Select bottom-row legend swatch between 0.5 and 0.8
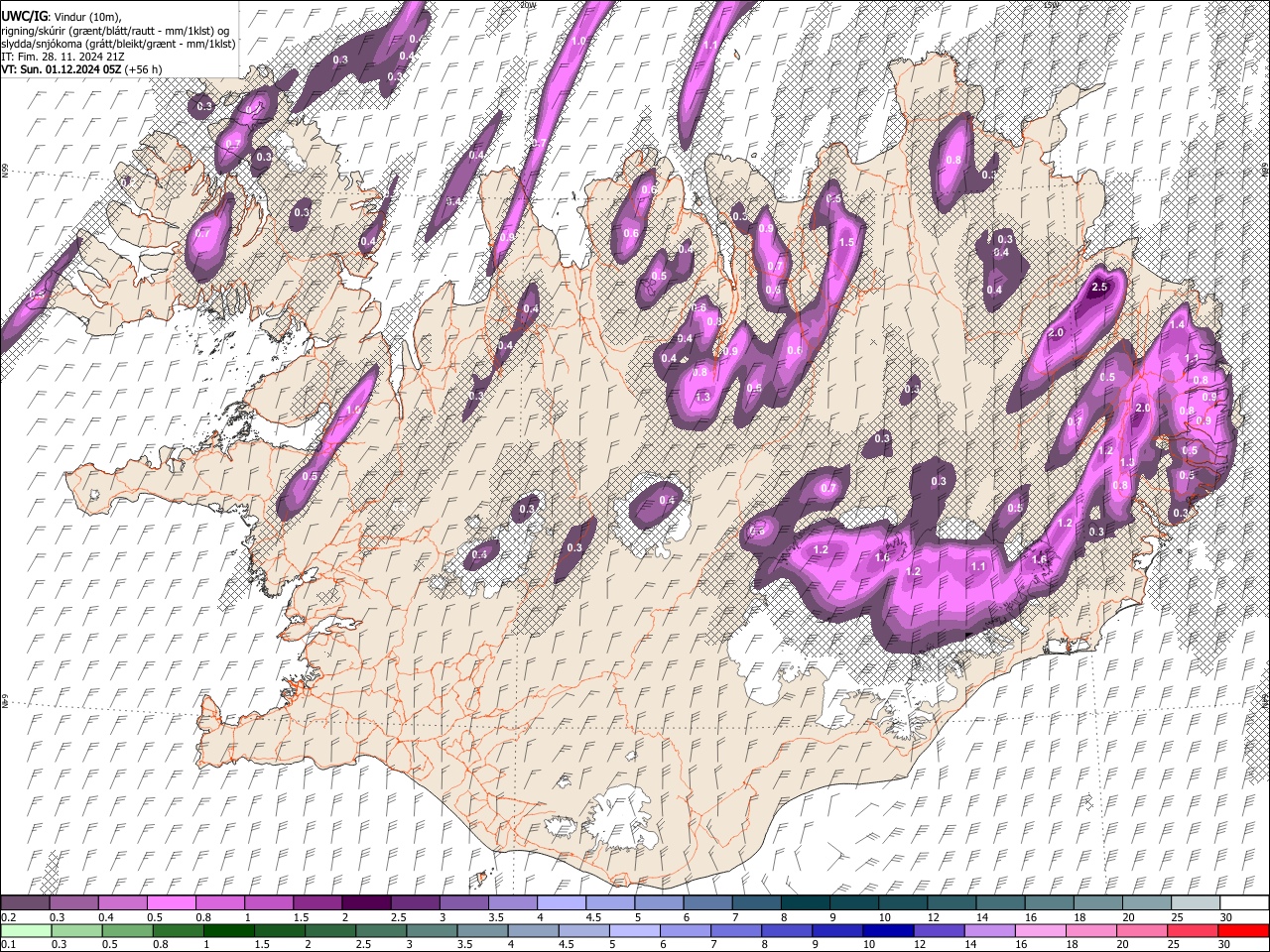 click(127, 930)
